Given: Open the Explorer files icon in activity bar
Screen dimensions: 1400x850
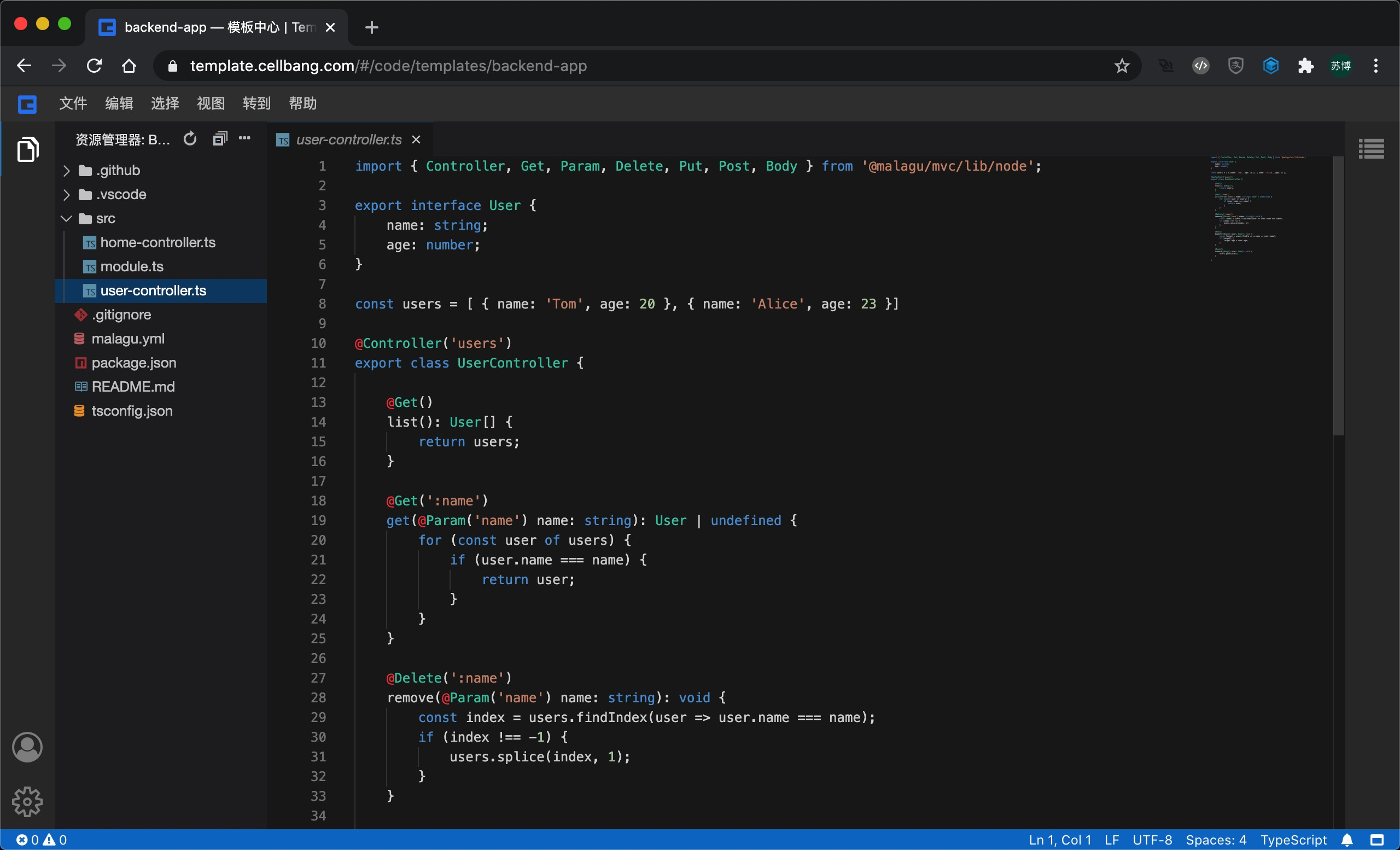Looking at the screenshot, I should [27, 149].
